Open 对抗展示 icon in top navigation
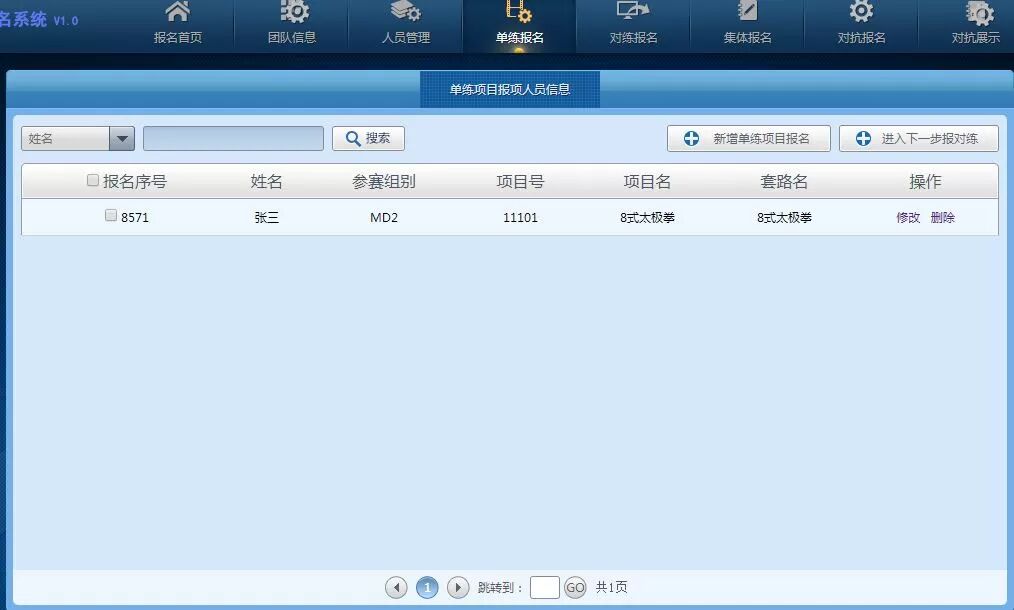The width and height of the screenshot is (1014, 610). tap(978, 13)
